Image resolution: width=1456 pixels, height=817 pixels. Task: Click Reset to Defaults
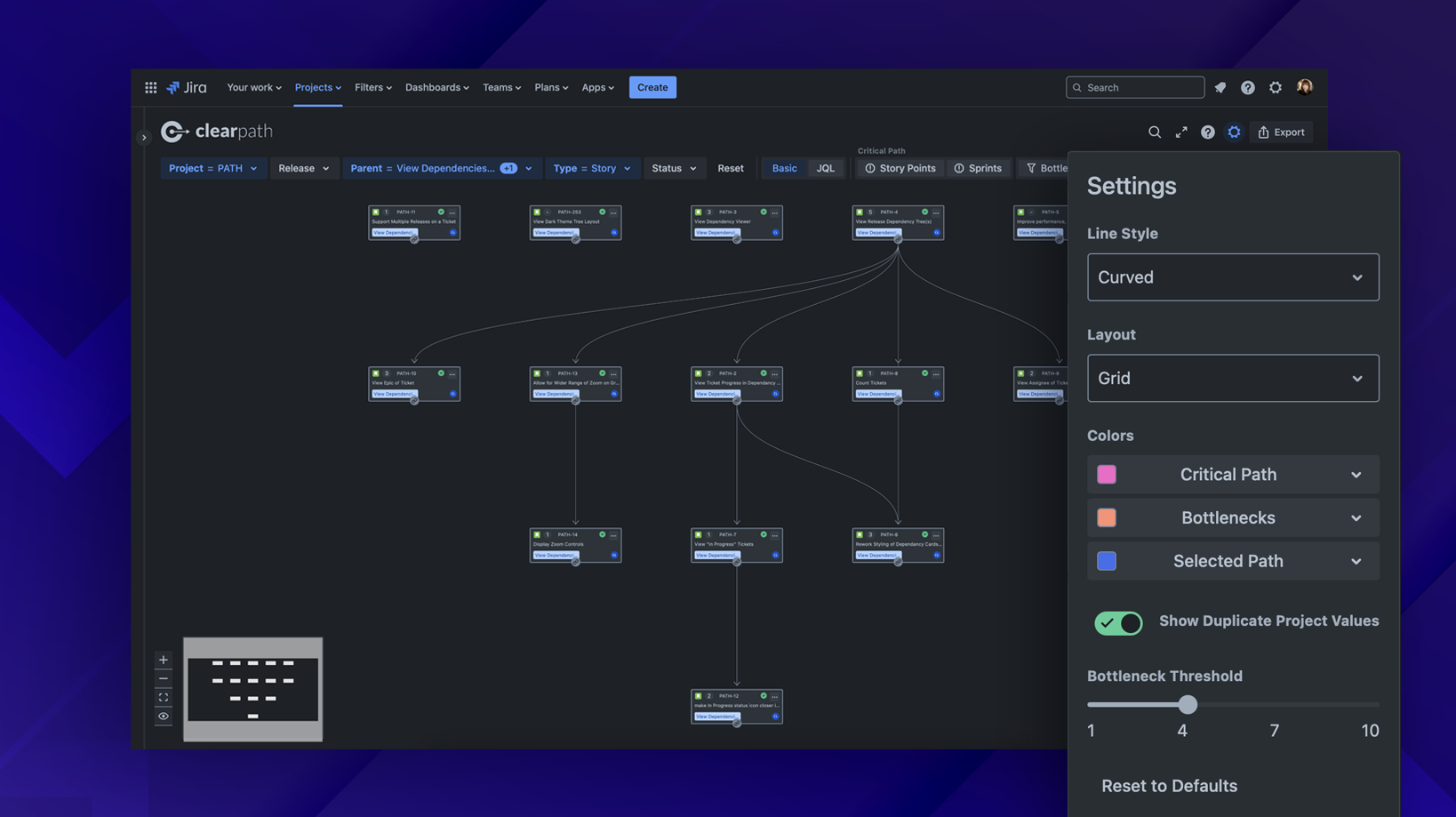click(x=1169, y=786)
